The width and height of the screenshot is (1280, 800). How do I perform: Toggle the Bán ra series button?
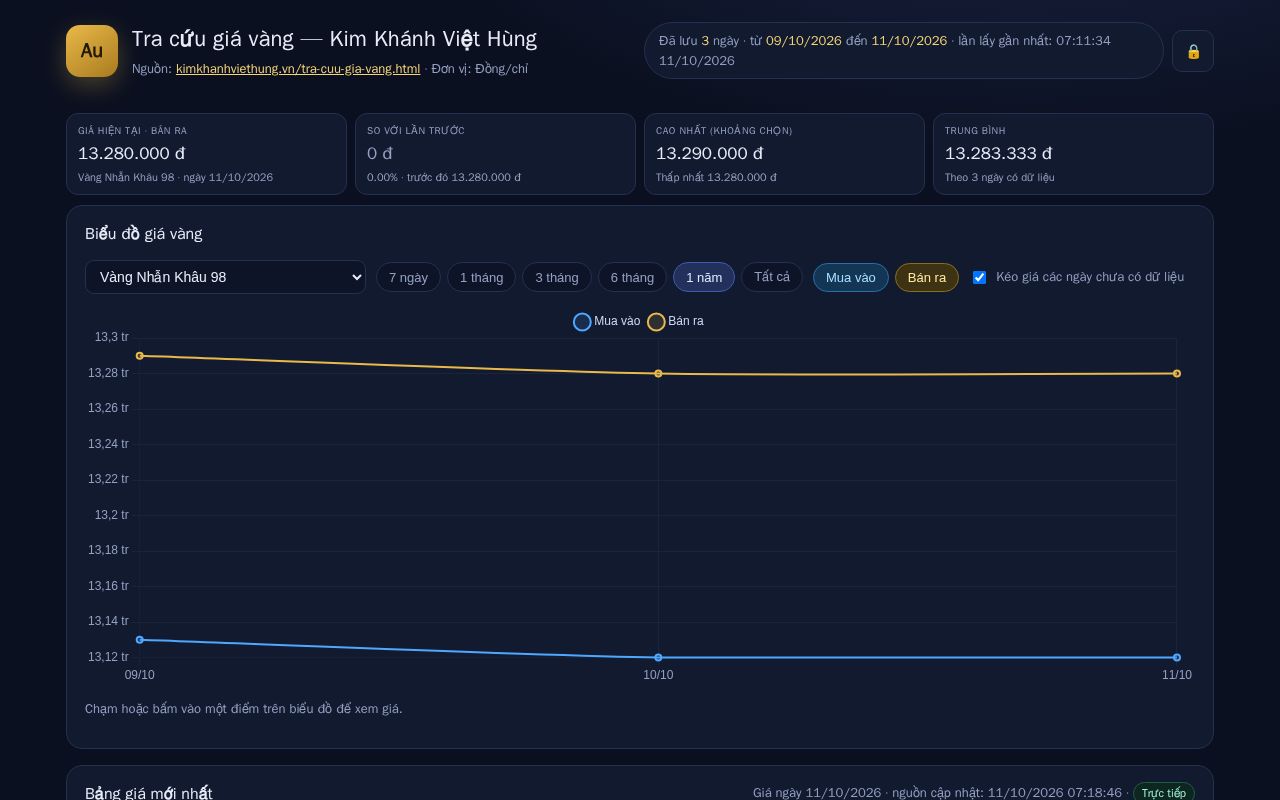(927, 277)
